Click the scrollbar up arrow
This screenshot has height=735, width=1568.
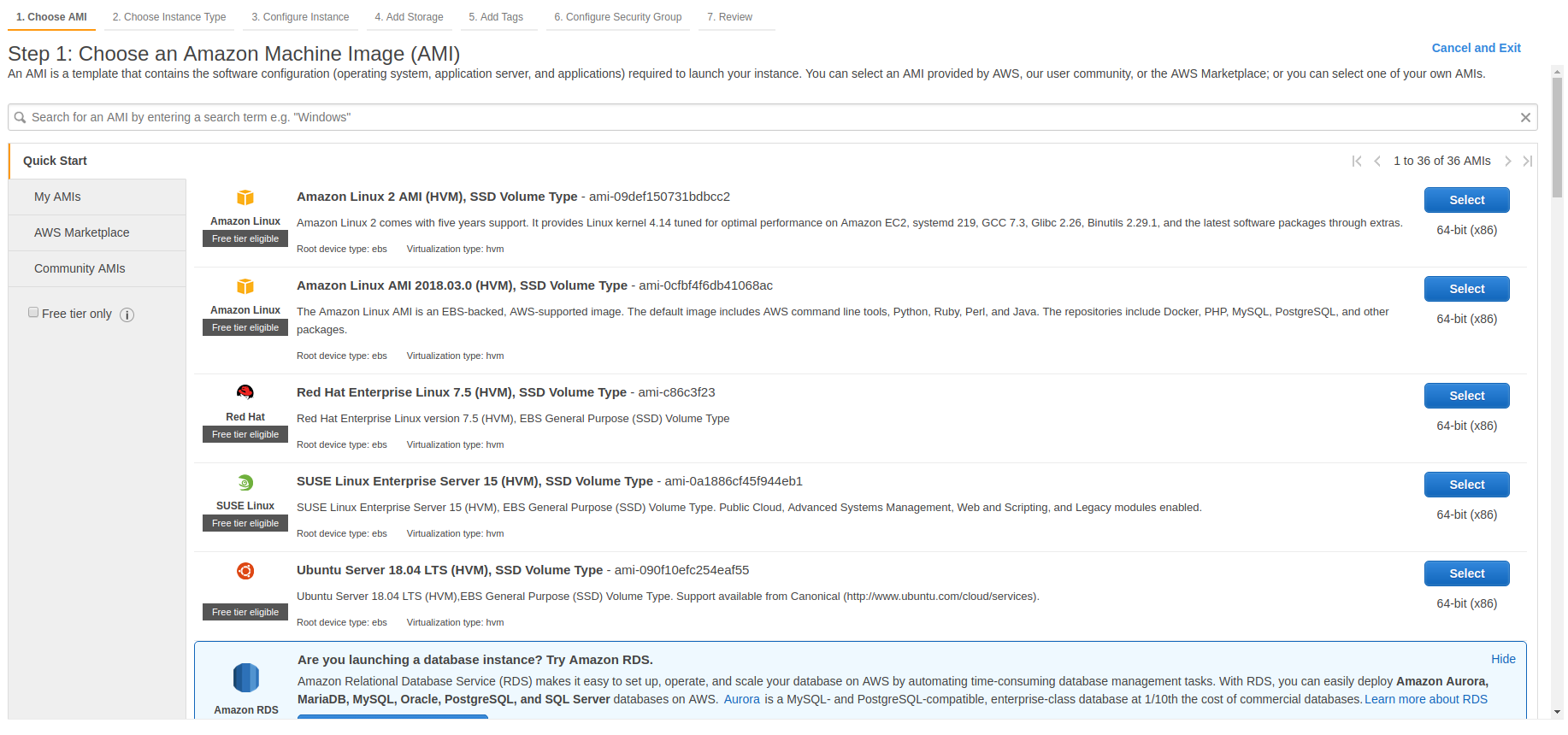(1558, 72)
